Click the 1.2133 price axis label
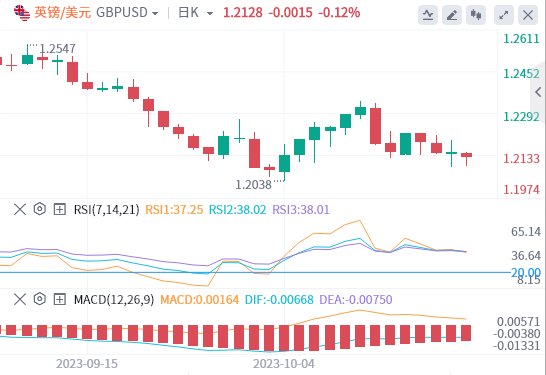Image resolution: width=546 pixels, height=375 pixels. [x=521, y=159]
